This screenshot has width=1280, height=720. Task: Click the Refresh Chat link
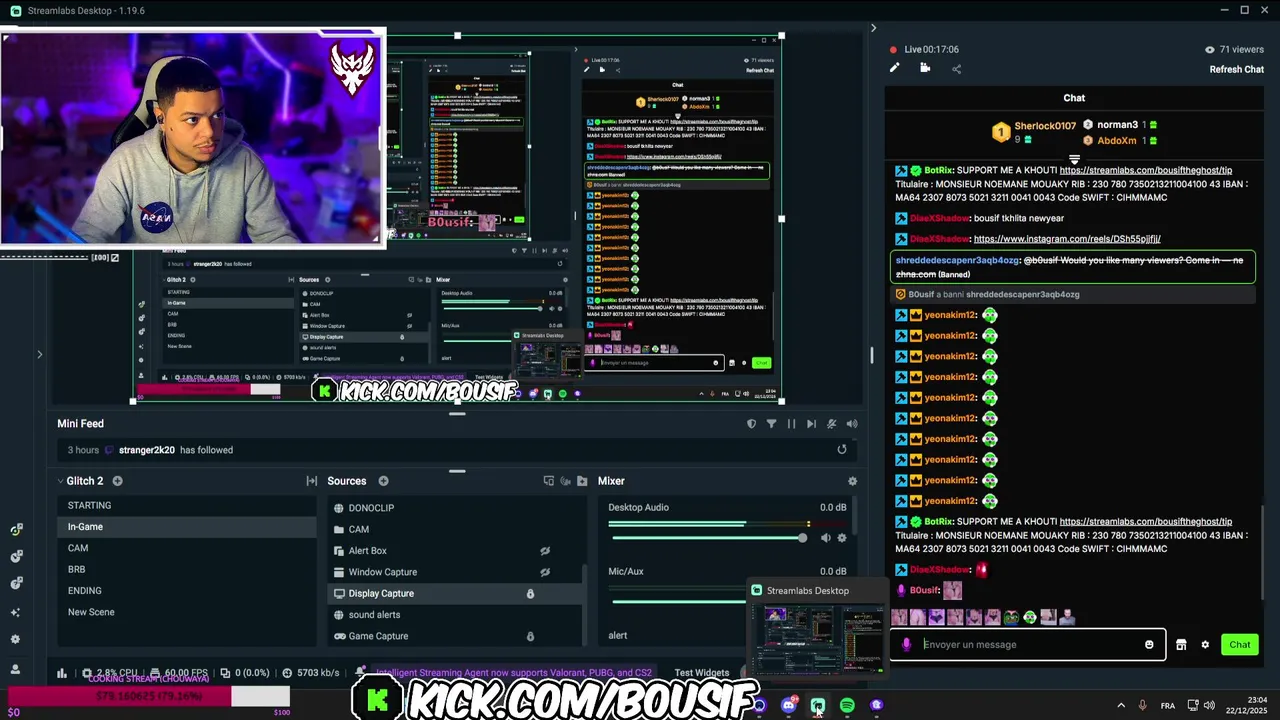(x=1236, y=69)
